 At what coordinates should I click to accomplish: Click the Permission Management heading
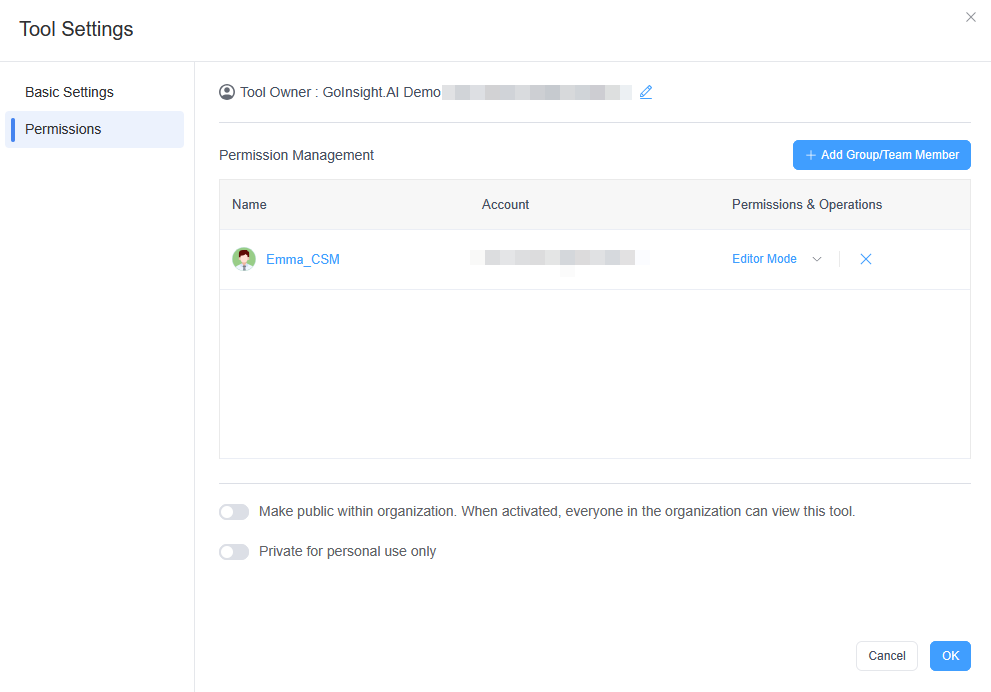tap(296, 155)
